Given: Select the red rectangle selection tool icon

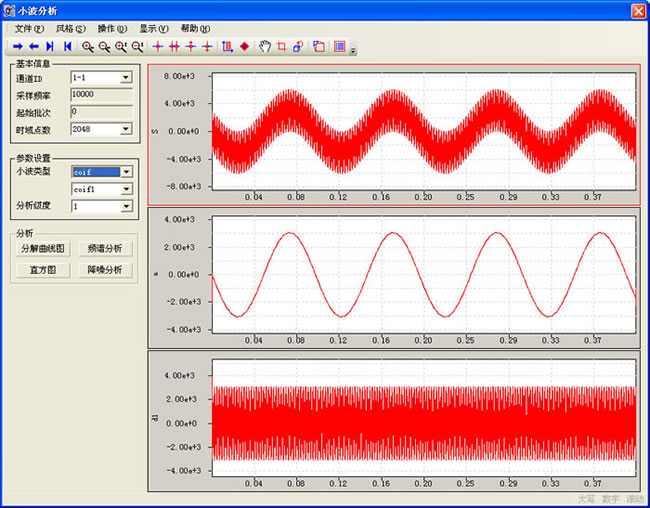Looking at the screenshot, I should pyautogui.click(x=281, y=47).
